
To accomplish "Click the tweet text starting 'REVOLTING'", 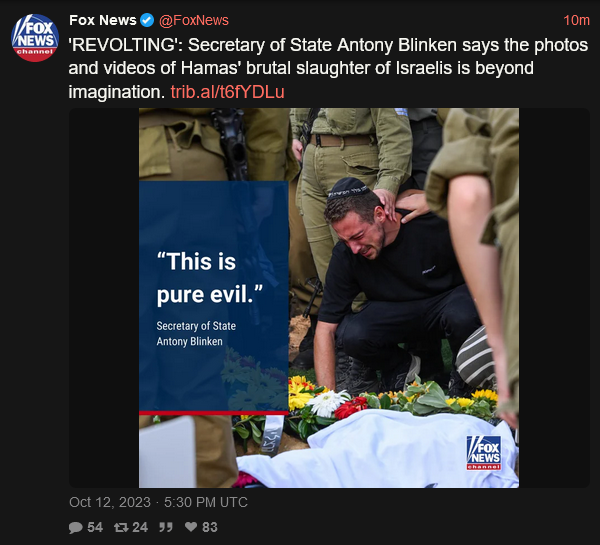I will [328, 68].
